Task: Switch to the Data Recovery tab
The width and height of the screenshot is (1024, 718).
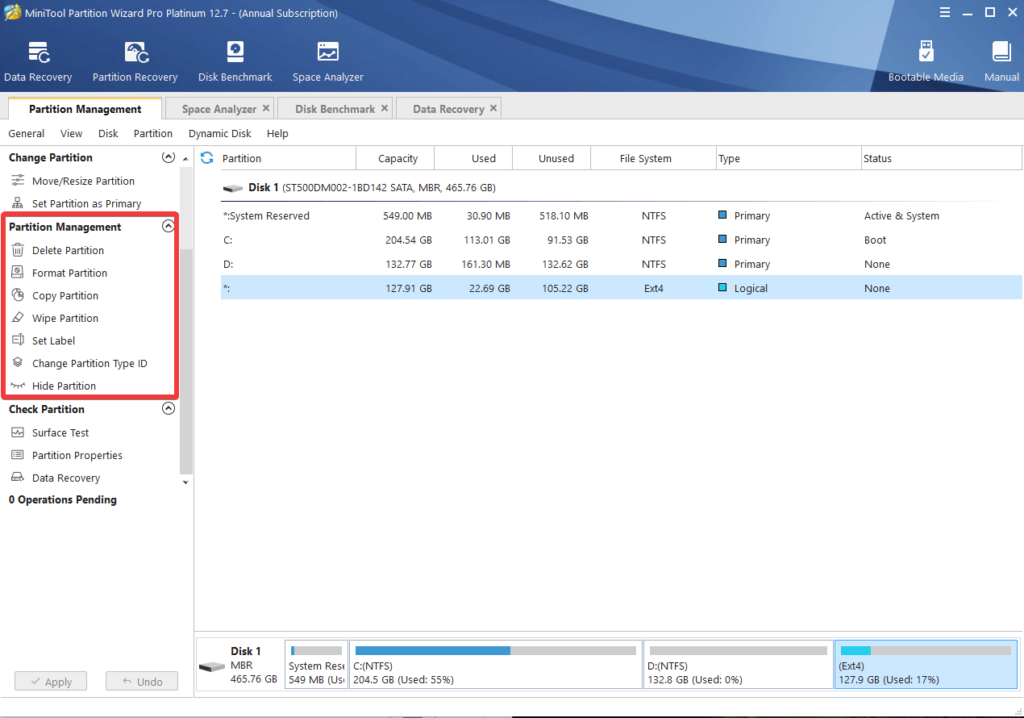Action: [449, 109]
